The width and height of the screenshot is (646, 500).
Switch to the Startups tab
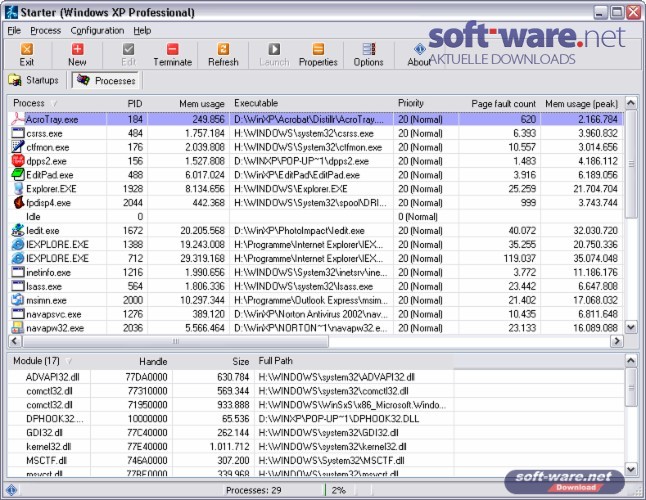tap(34, 80)
